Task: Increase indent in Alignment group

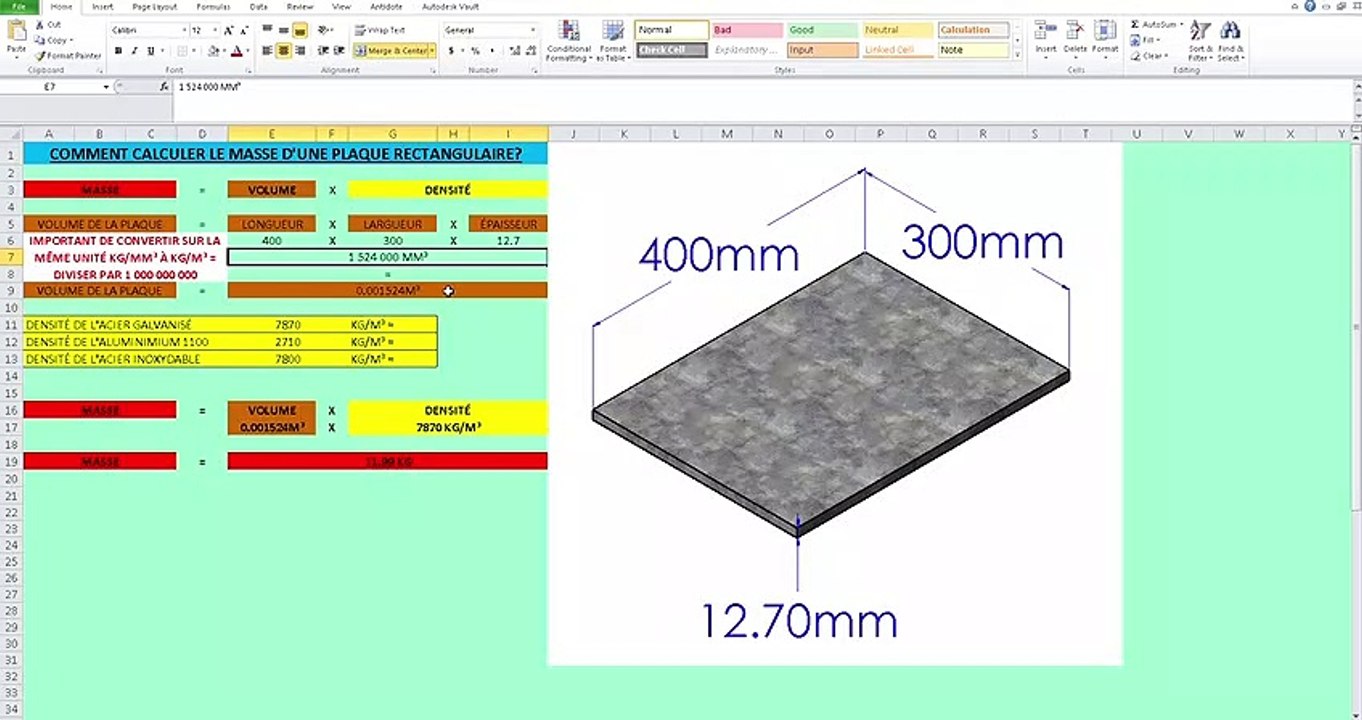Action: click(x=341, y=50)
